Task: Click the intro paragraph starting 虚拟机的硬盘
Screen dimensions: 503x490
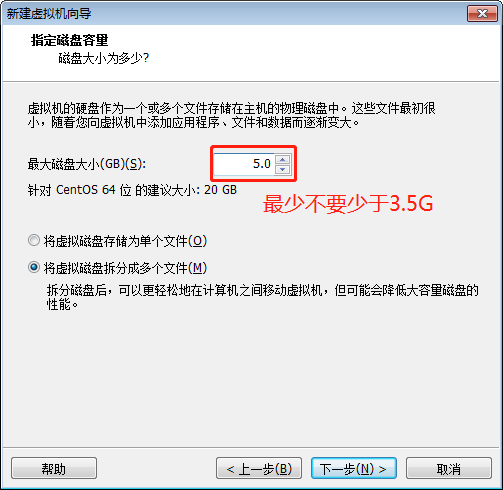Action: 232,115
